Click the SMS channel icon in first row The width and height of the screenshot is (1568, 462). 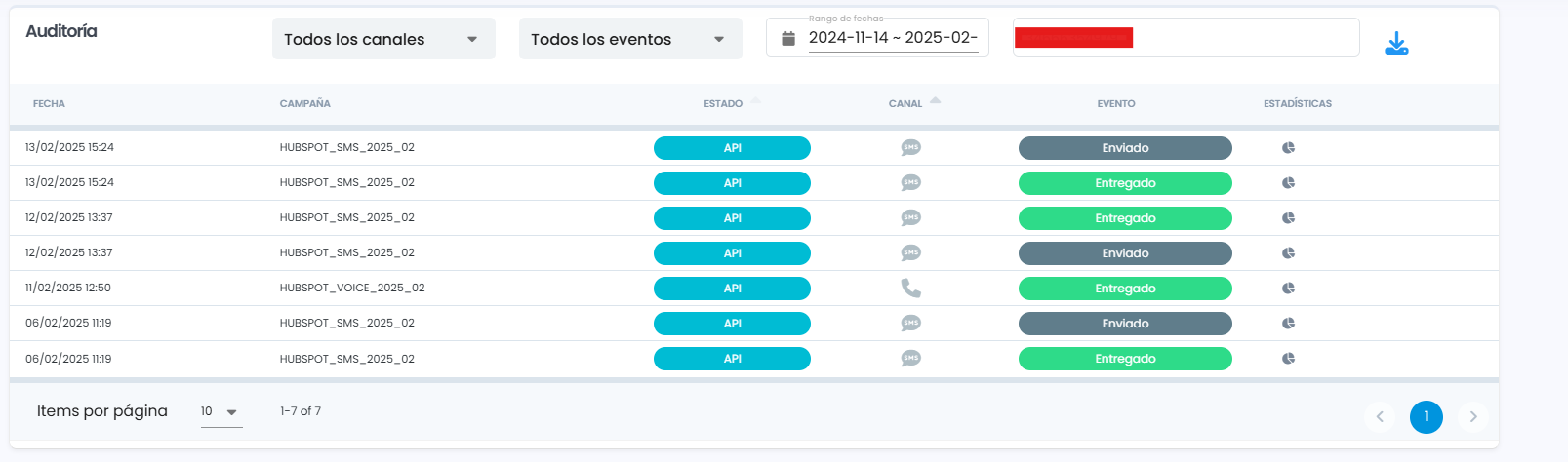click(x=910, y=148)
